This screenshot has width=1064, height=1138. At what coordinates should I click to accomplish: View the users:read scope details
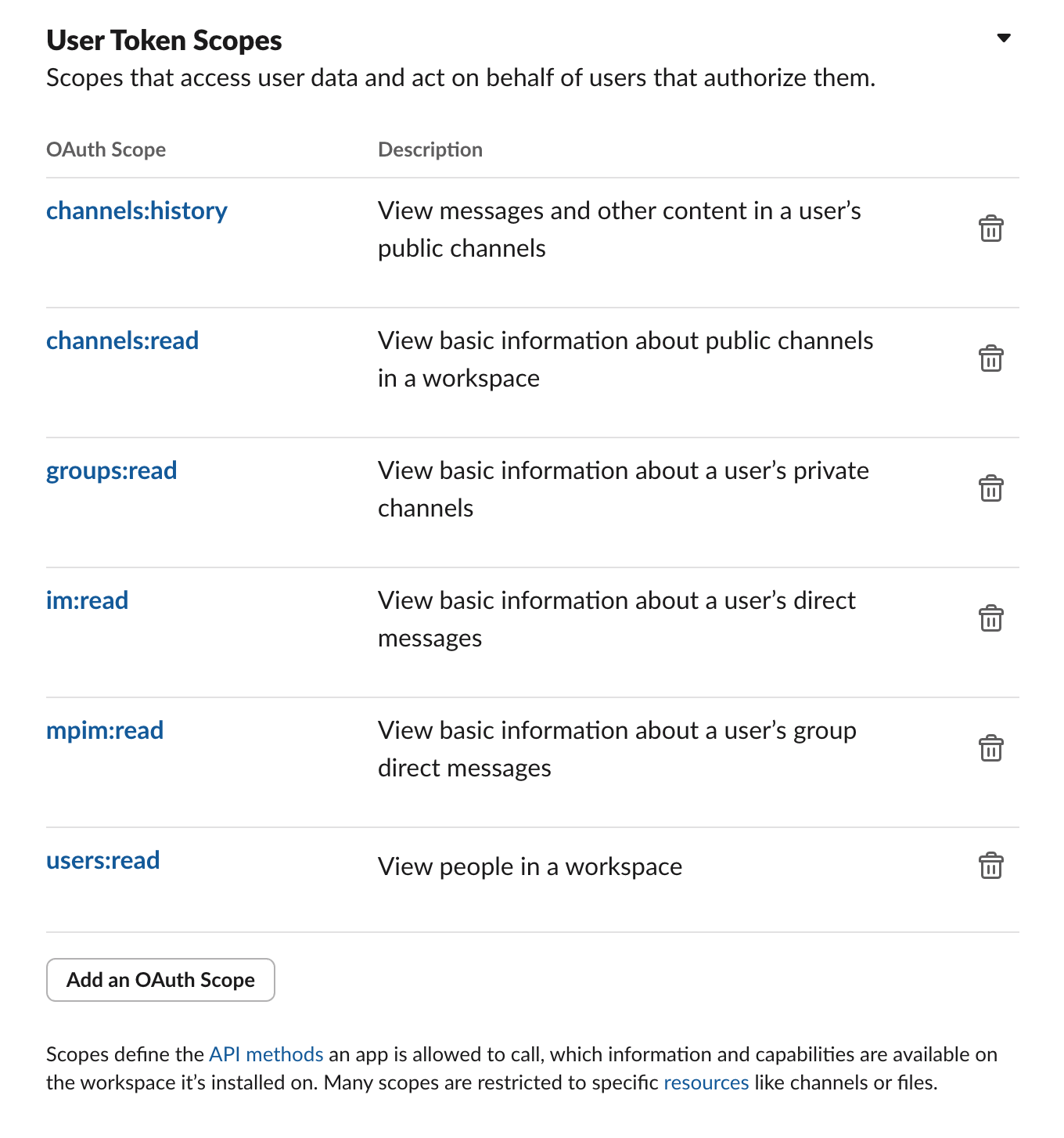pyautogui.click(x=102, y=860)
